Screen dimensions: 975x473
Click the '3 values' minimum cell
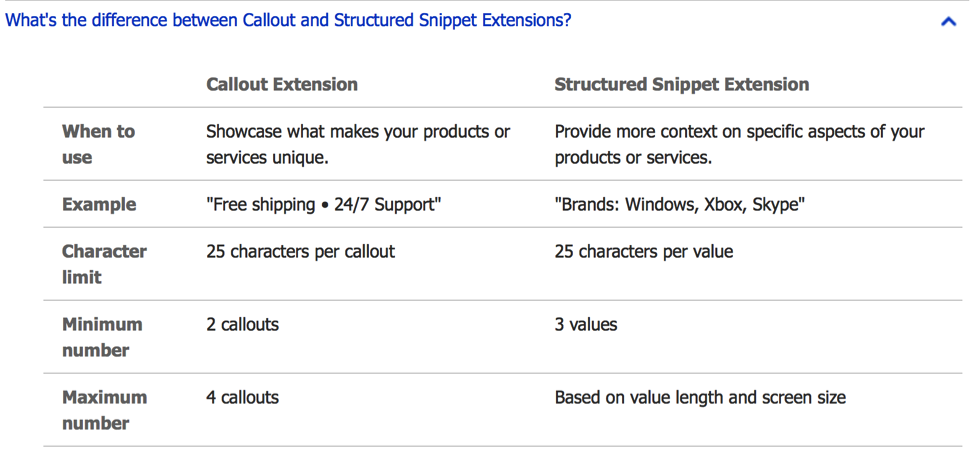tap(586, 325)
